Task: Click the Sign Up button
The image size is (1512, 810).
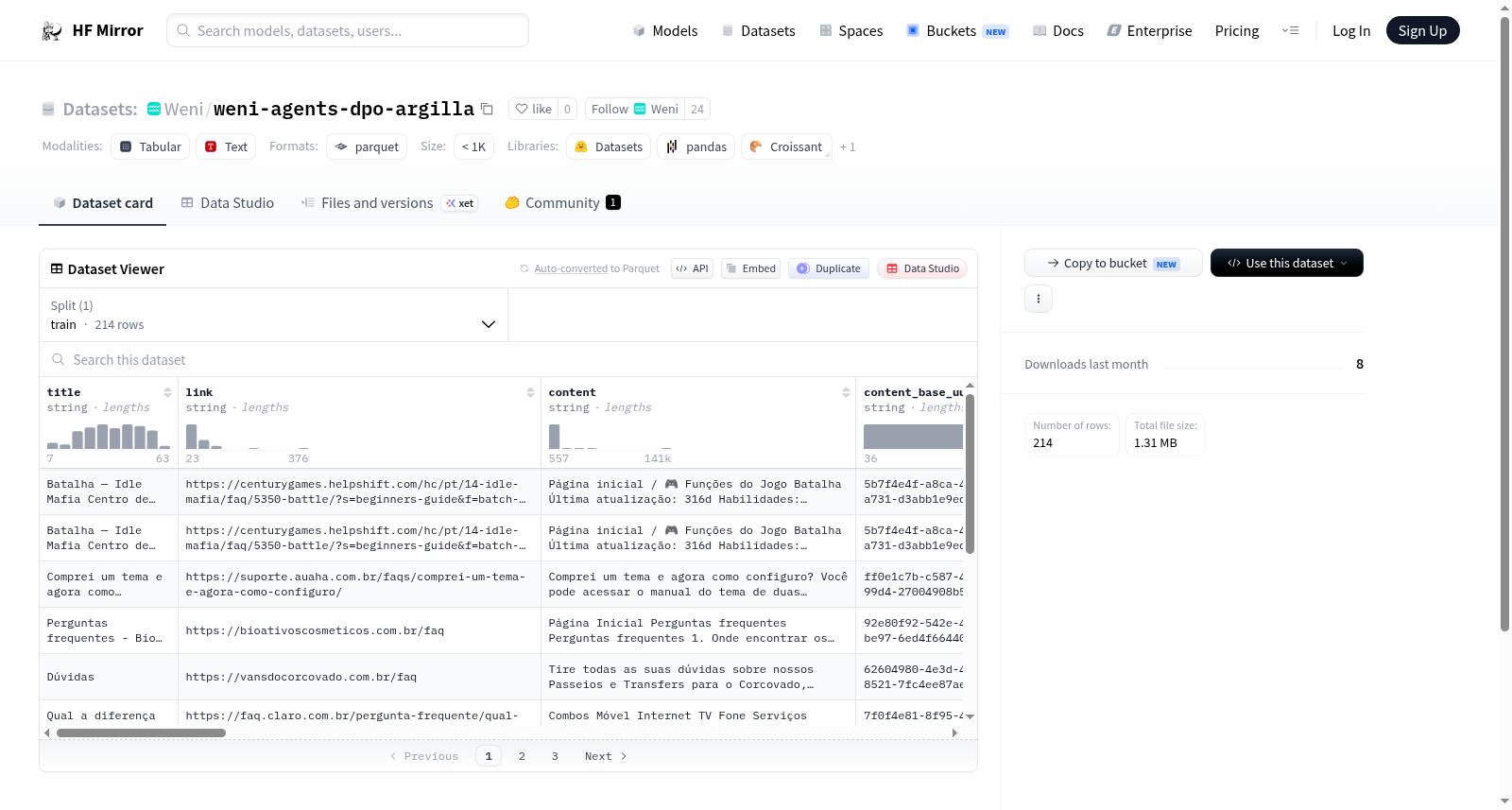Action: pos(1422,30)
